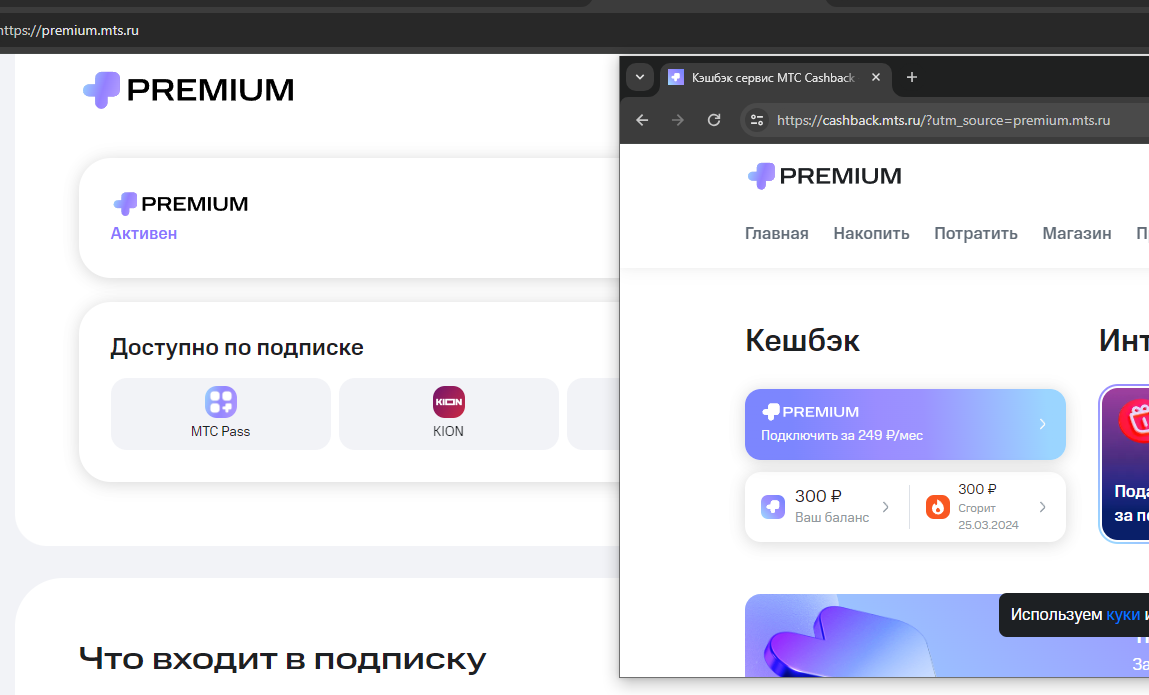The width and height of the screenshot is (1149, 695).
Task: Click the cashback.mts.ru URL field
Action: 944,120
